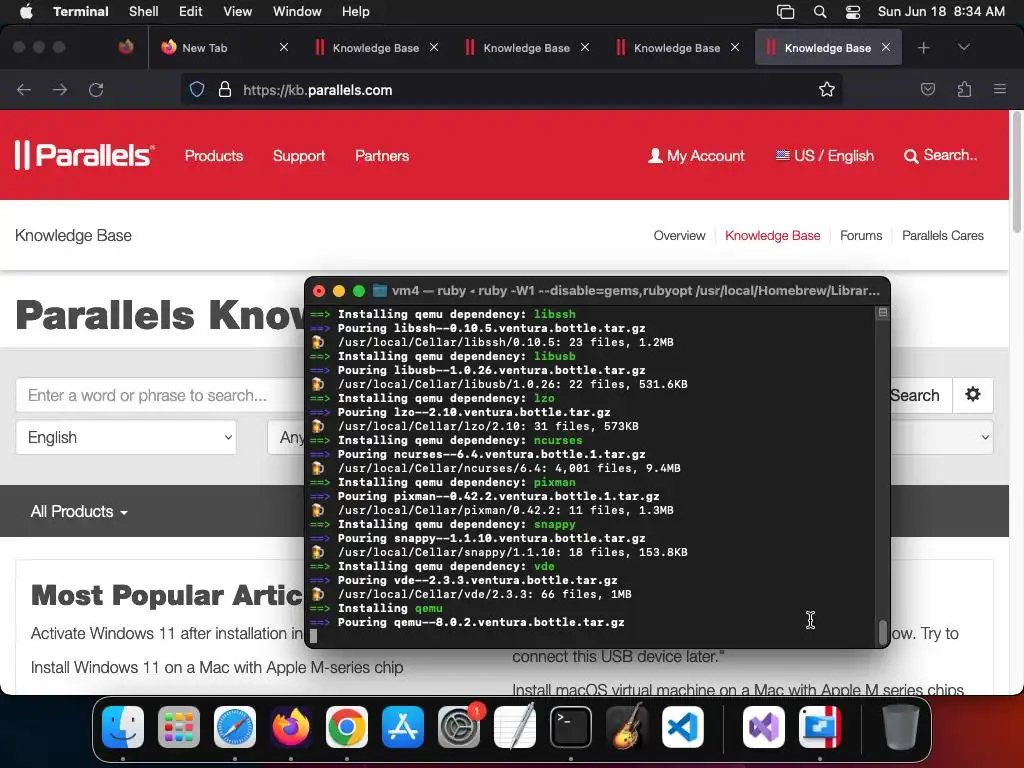Open App Store from the Dock
Screen dimensions: 1024x768
point(403,727)
